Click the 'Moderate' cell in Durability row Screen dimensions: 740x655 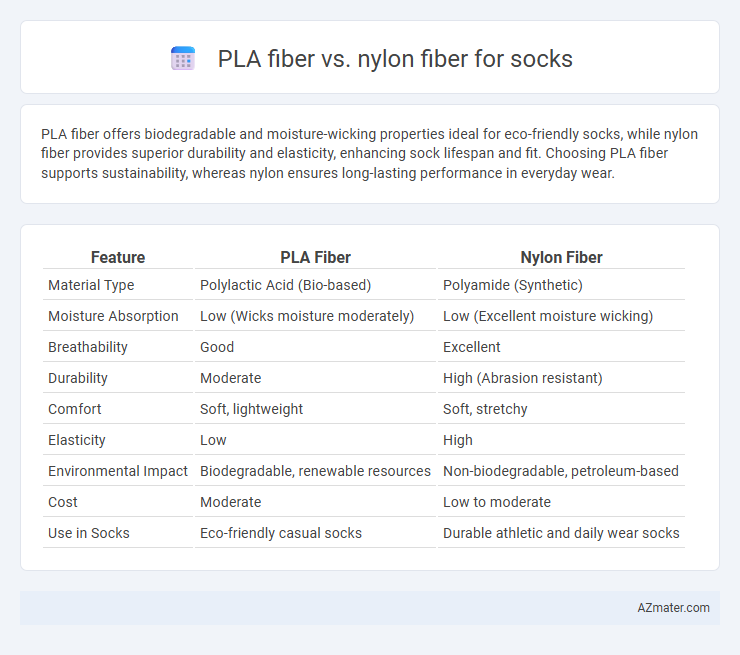click(230, 378)
